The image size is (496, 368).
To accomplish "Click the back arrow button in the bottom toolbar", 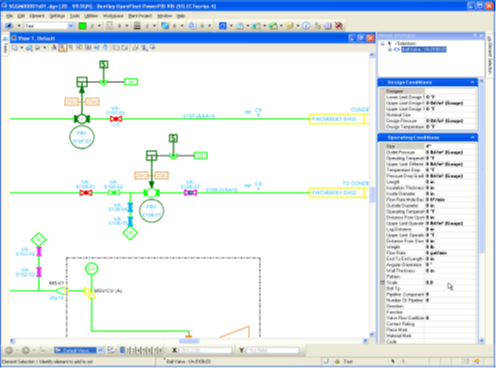I will click(9, 350).
